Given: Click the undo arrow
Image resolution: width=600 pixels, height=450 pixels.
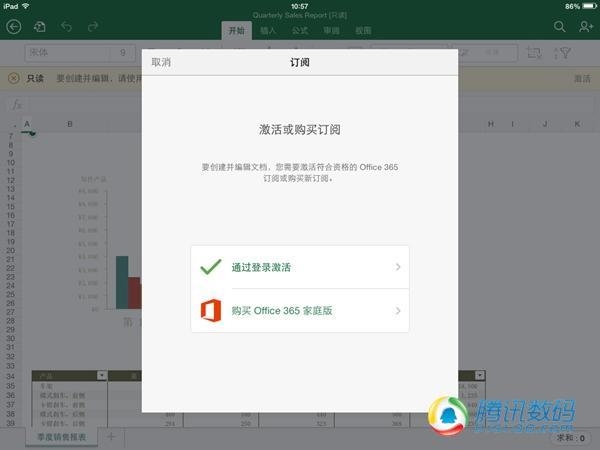Looking at the screenshot, I should coord(66,27).
